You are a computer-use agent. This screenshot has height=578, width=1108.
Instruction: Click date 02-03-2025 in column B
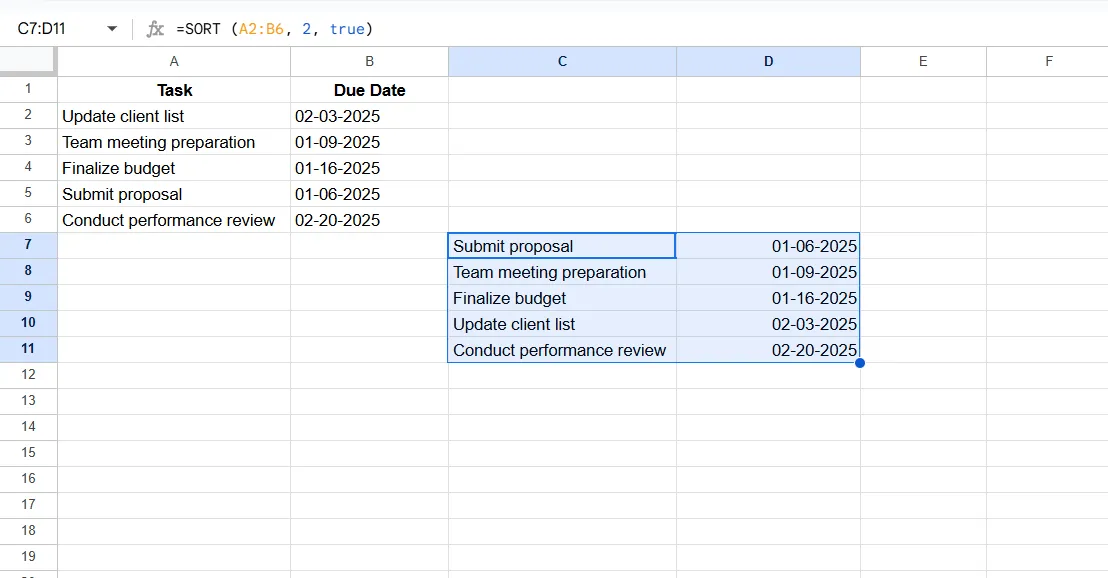click(370, 116)
